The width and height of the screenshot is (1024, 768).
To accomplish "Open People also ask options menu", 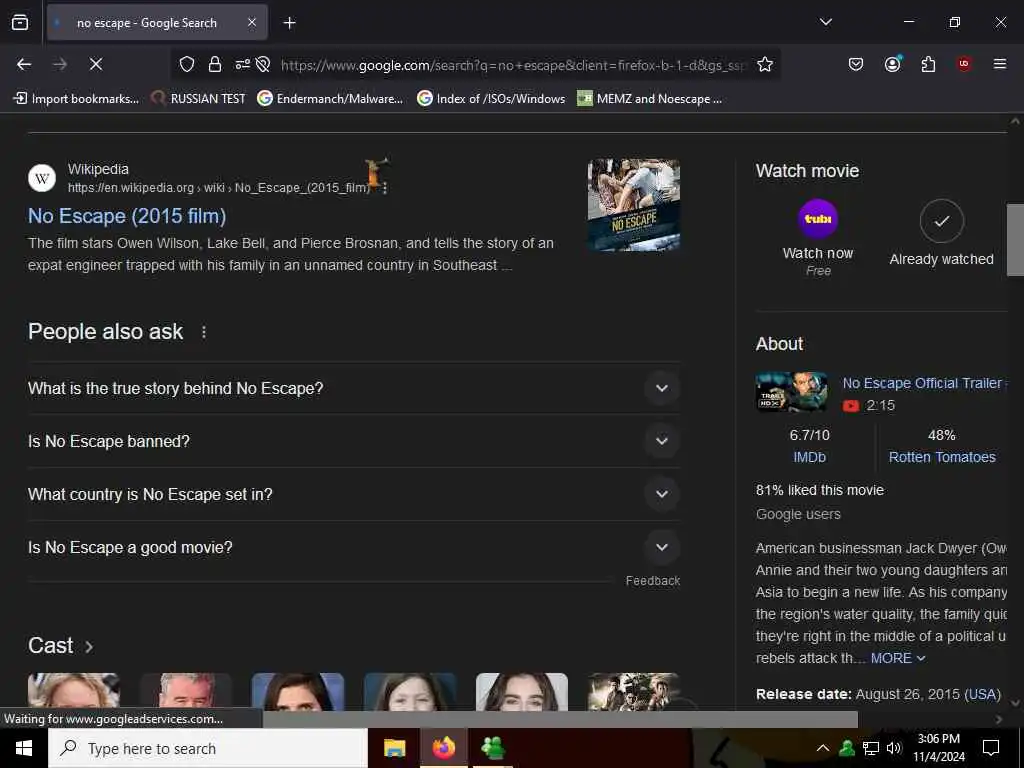I will pyautogui.click(x=204, y=332).
